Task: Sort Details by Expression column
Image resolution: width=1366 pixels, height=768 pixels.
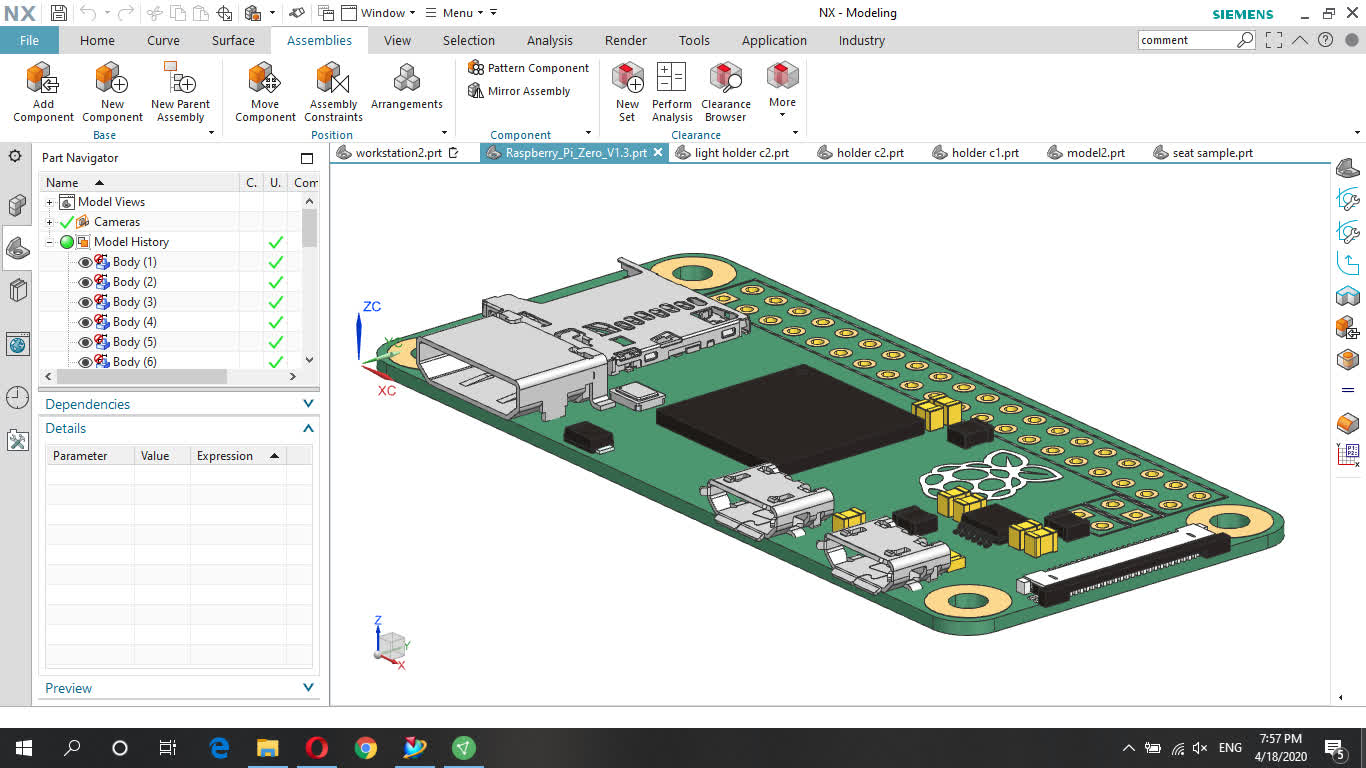Action: tap(238, 456)
